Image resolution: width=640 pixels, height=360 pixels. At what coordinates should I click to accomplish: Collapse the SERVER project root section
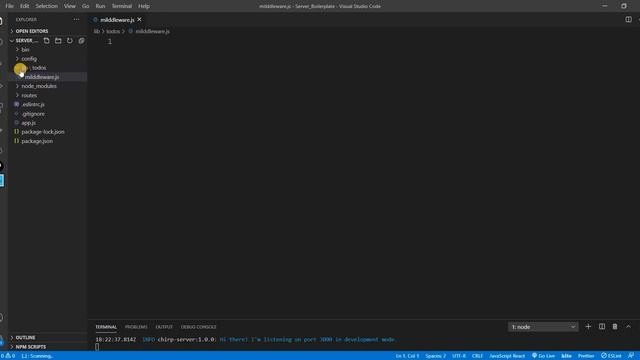[x=24, y=40]
